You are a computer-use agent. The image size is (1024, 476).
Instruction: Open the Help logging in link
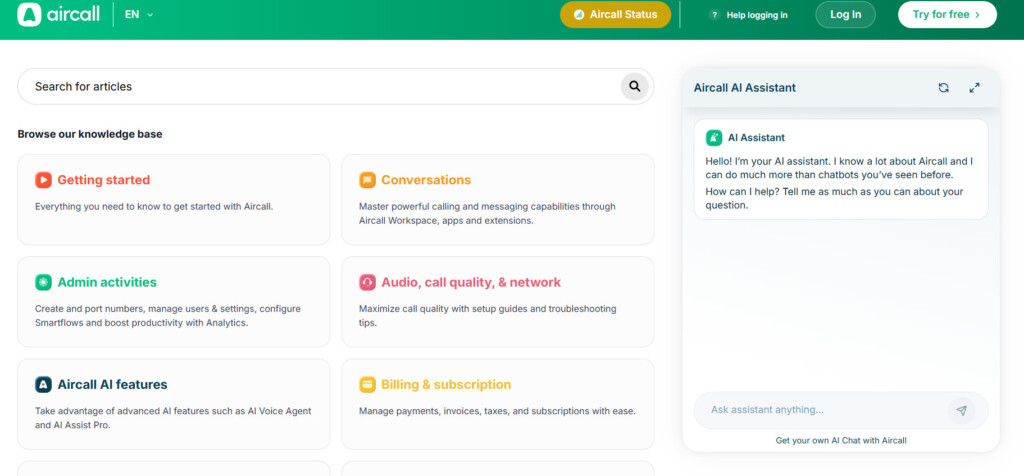[x=757, y=15]
